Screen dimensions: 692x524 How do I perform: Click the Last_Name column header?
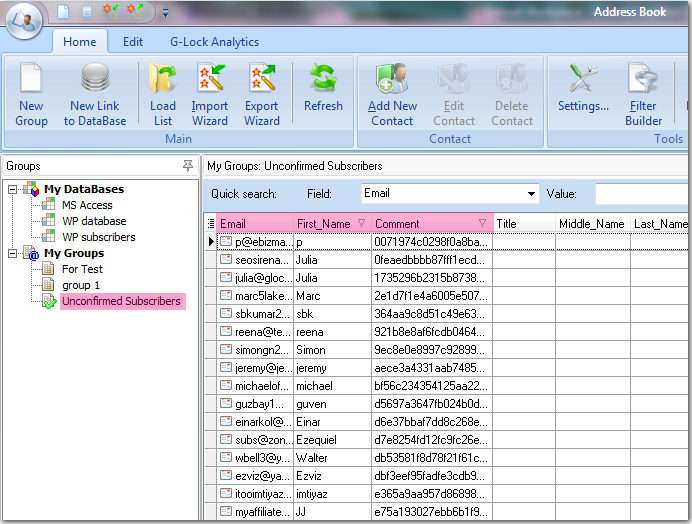(659, 224)
